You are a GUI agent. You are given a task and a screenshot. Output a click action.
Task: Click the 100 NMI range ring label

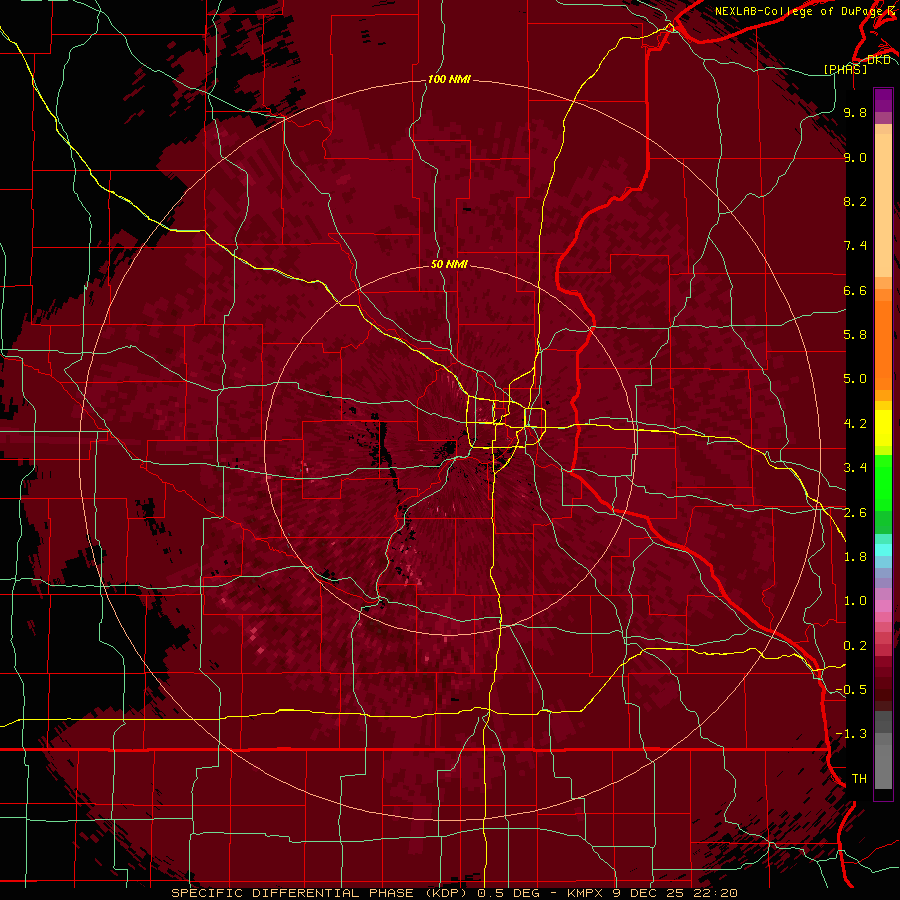click(x=449, y=79)
